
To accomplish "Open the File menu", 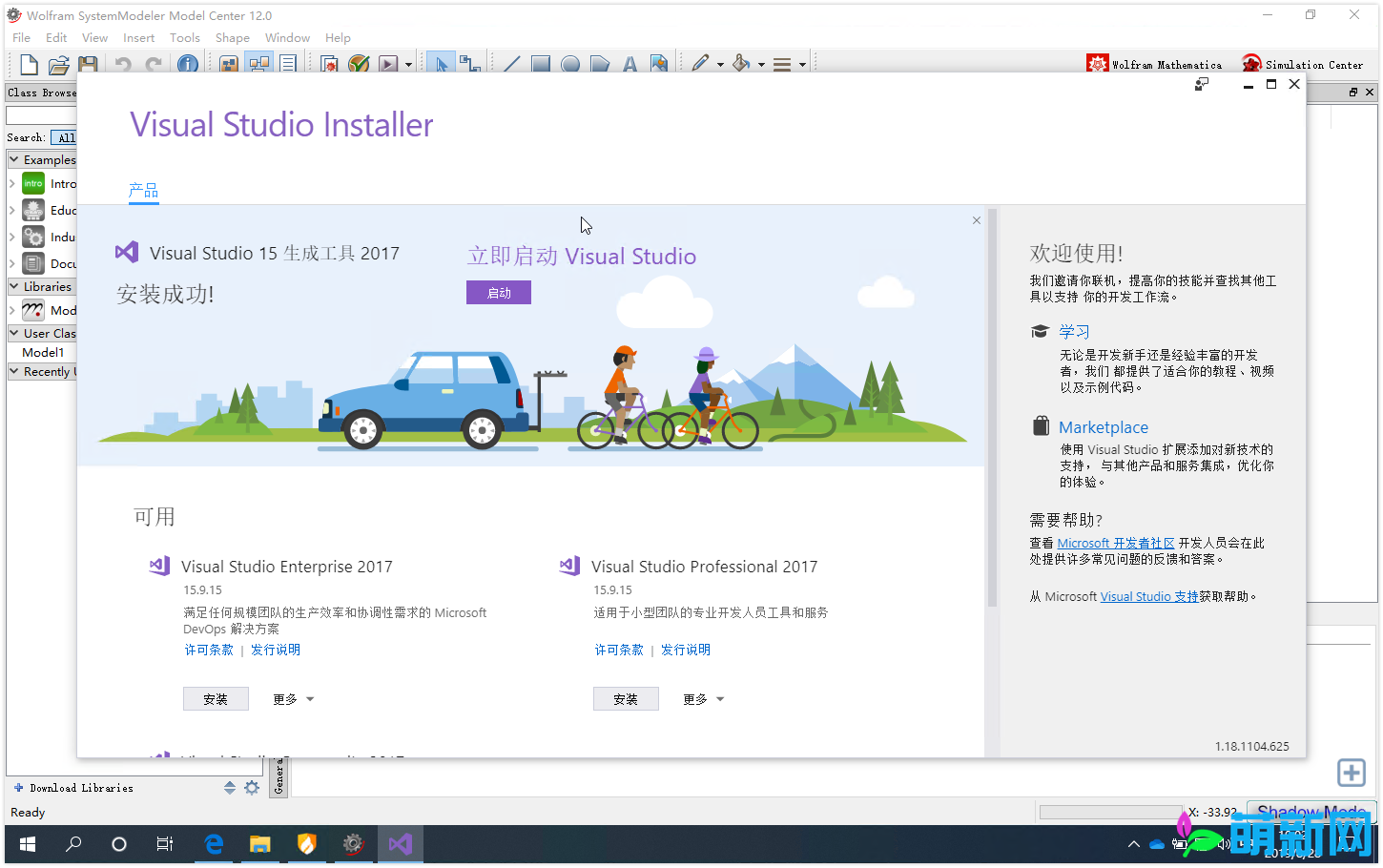I will click(21, 37).
